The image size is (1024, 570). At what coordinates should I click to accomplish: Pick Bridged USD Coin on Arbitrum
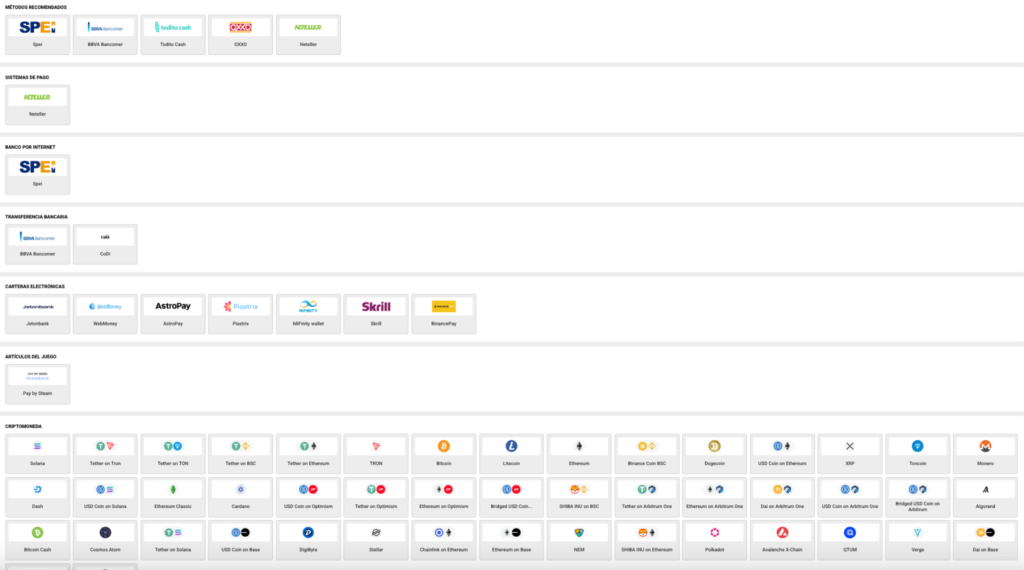click(x=918, y=497)
